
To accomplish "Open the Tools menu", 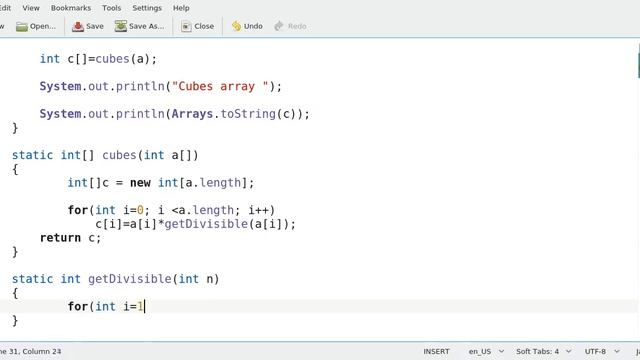I will tap(111, 8).
